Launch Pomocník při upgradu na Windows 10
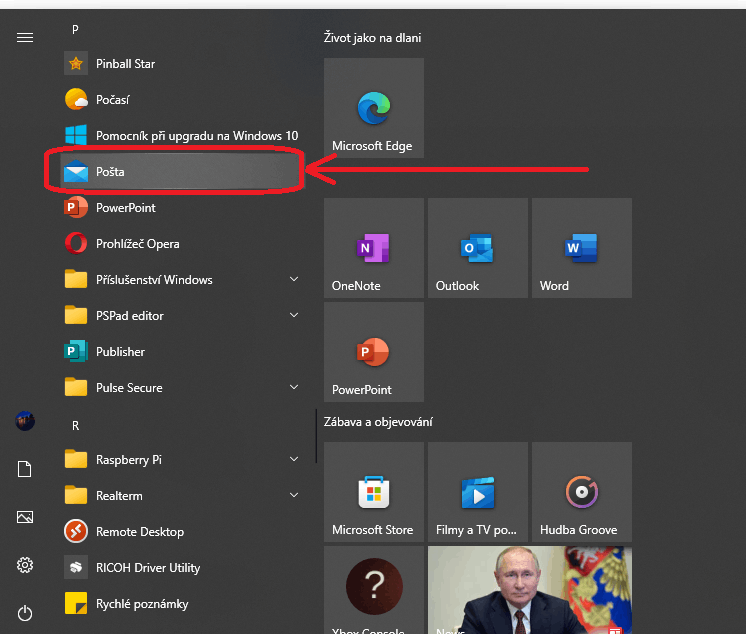 pyautogui.click(x=181, y=136)
